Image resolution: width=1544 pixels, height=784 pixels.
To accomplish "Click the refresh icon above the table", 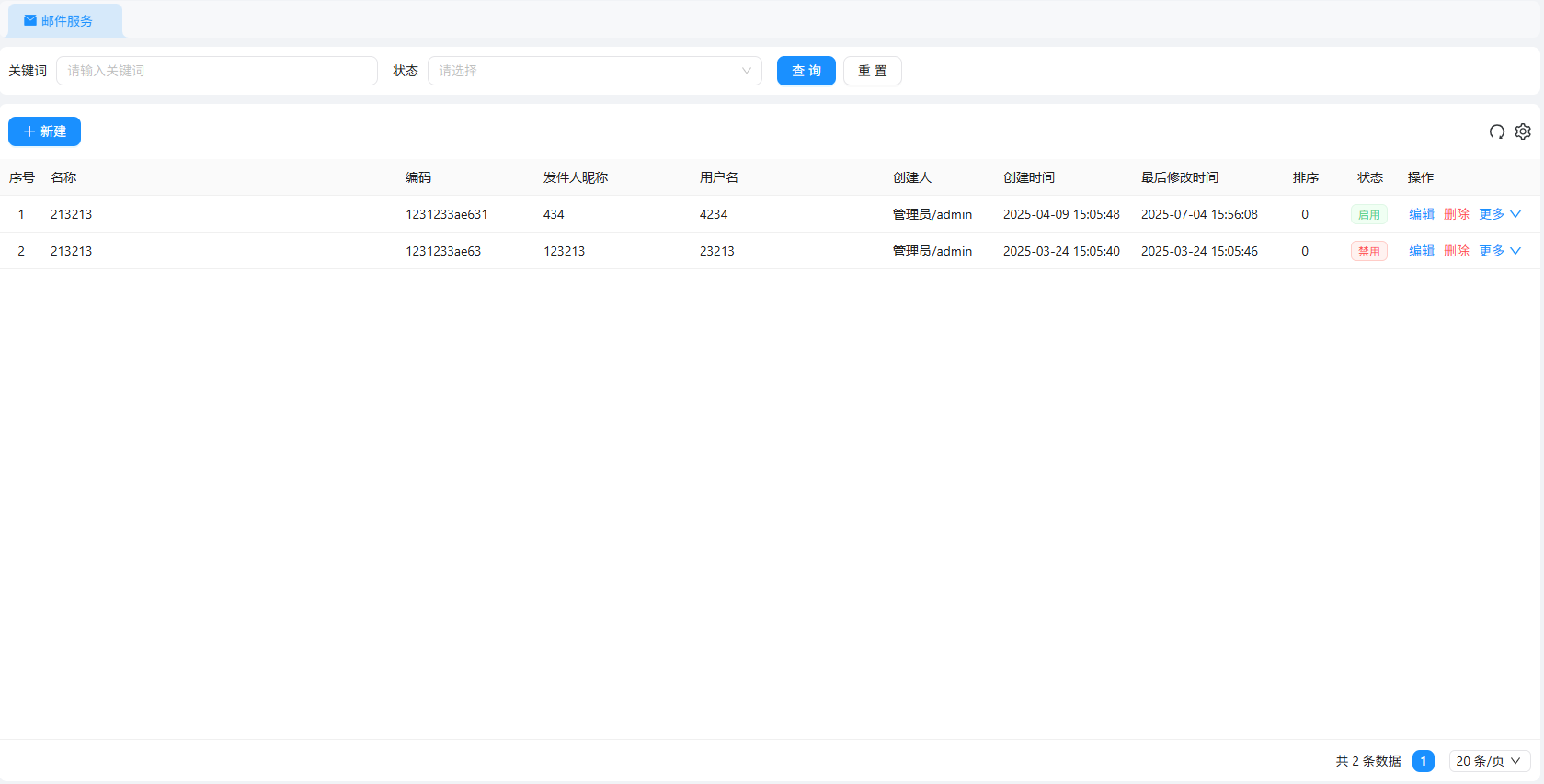I will click(x=1496, y=131).
